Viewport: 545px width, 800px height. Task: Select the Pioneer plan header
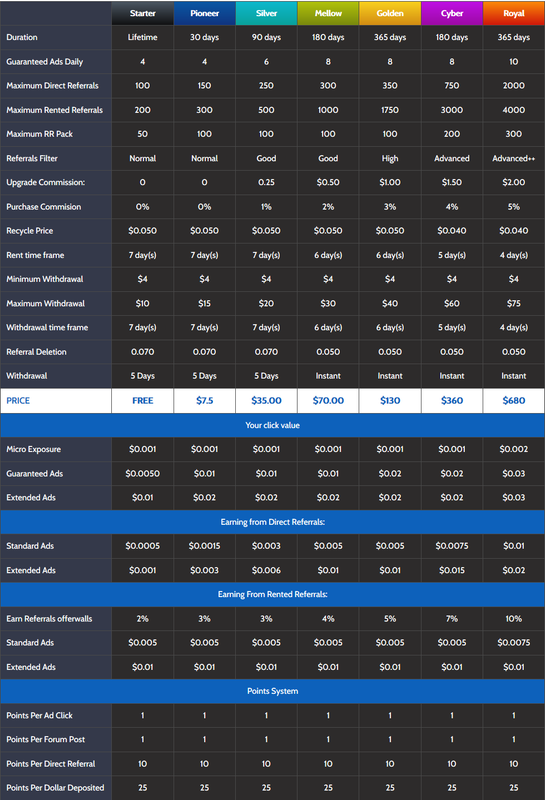205,13
